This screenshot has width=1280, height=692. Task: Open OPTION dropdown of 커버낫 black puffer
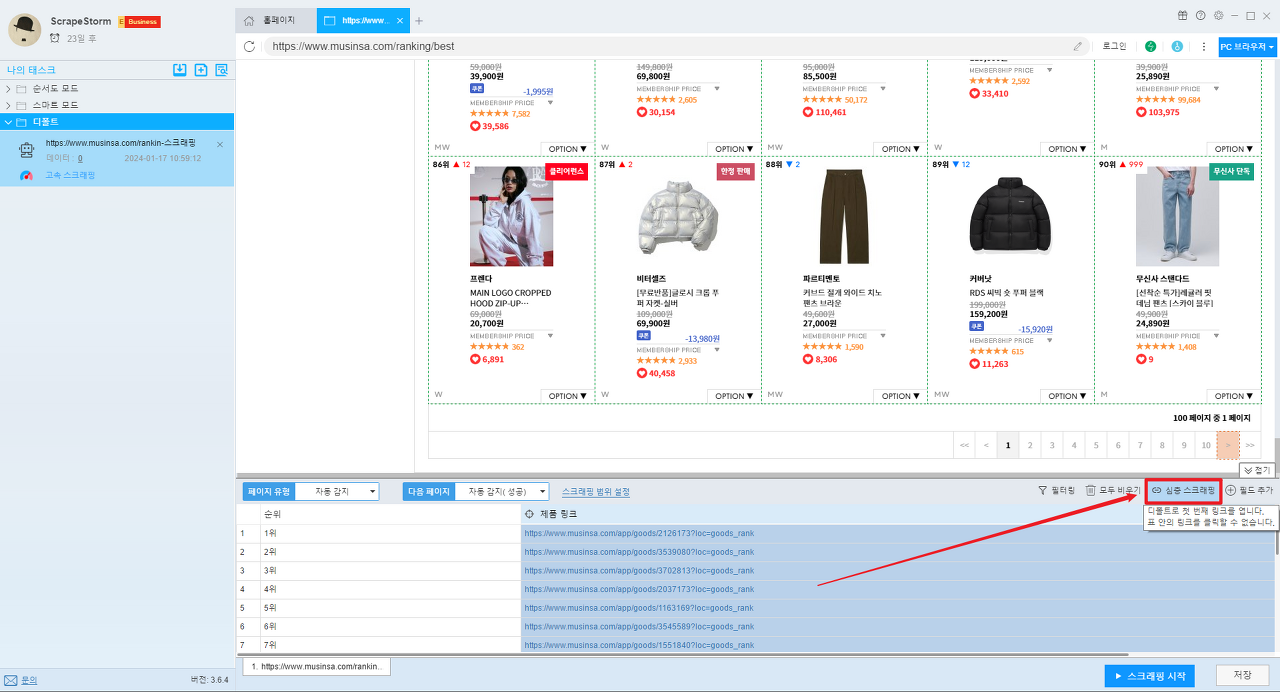1066,396
